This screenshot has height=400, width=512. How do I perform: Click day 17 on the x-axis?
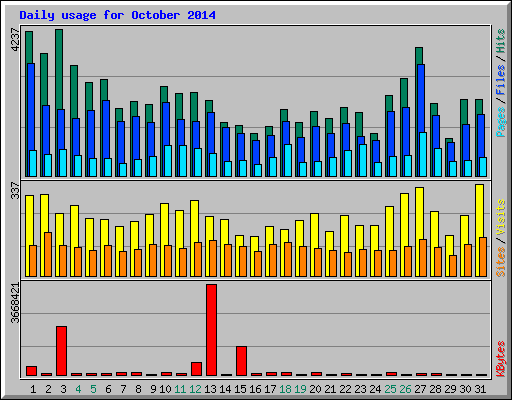(270, 389)
